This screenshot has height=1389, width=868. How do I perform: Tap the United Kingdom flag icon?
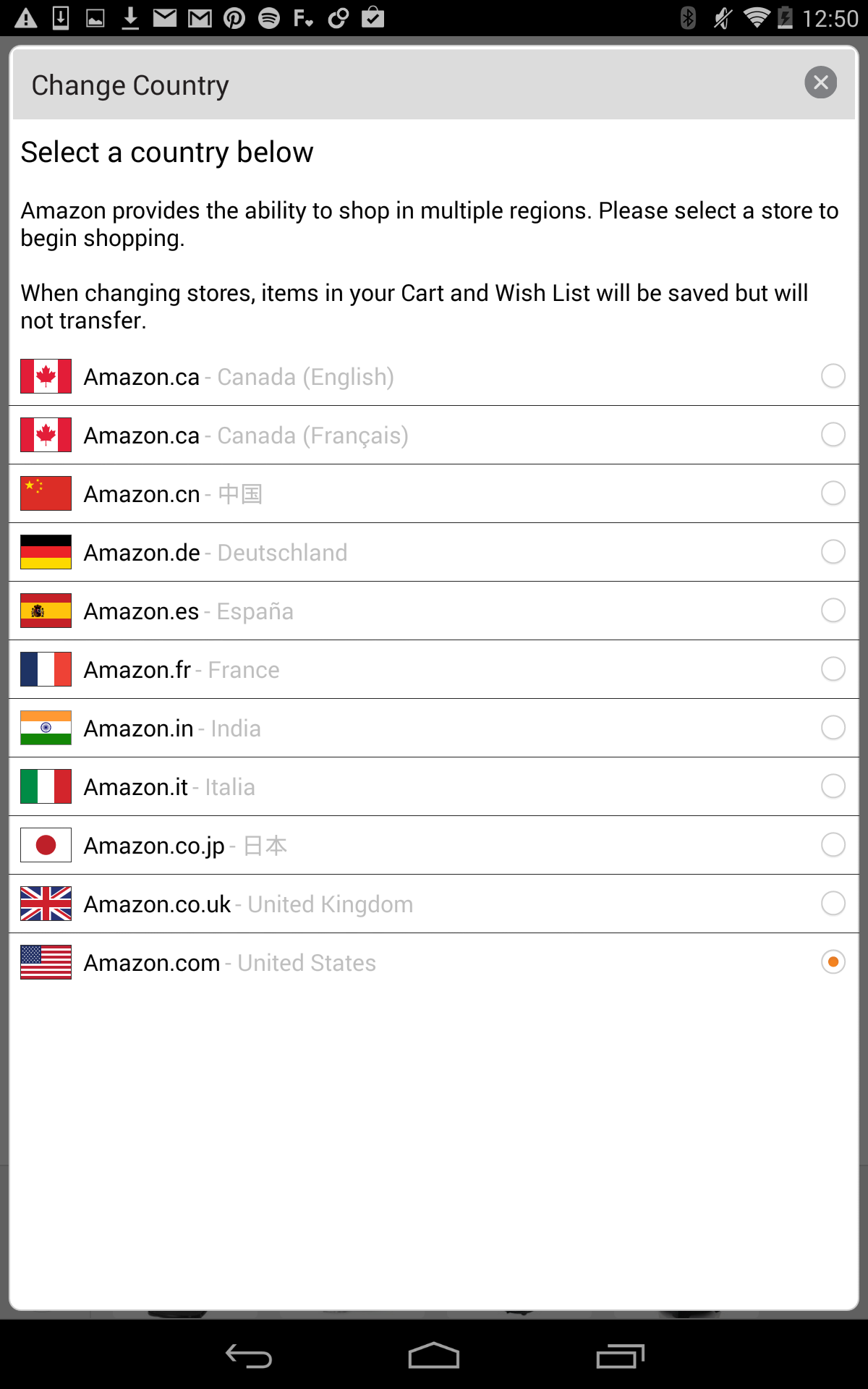(x=46, y=904)
